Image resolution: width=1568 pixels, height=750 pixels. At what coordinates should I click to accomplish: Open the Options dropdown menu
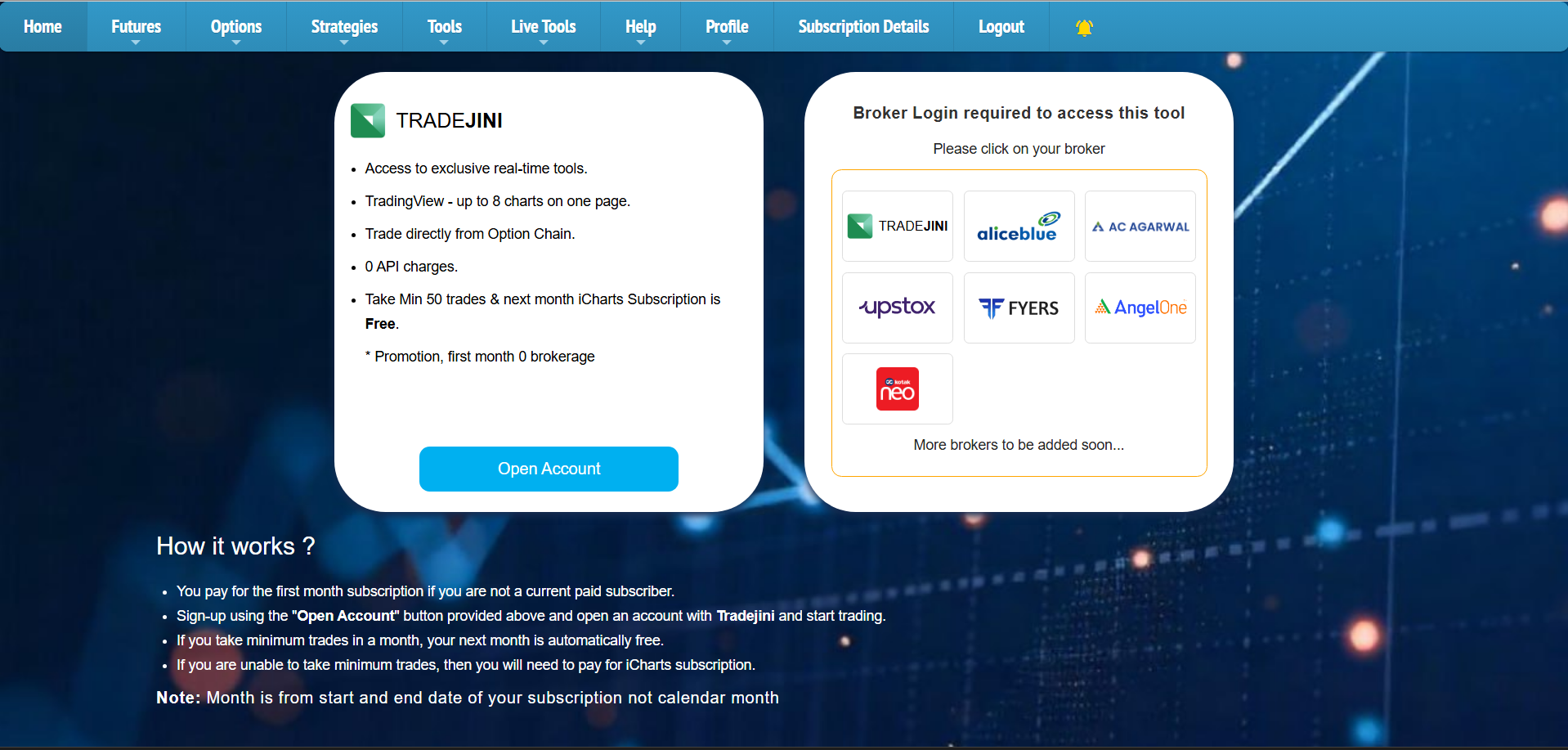coord(236,27)
